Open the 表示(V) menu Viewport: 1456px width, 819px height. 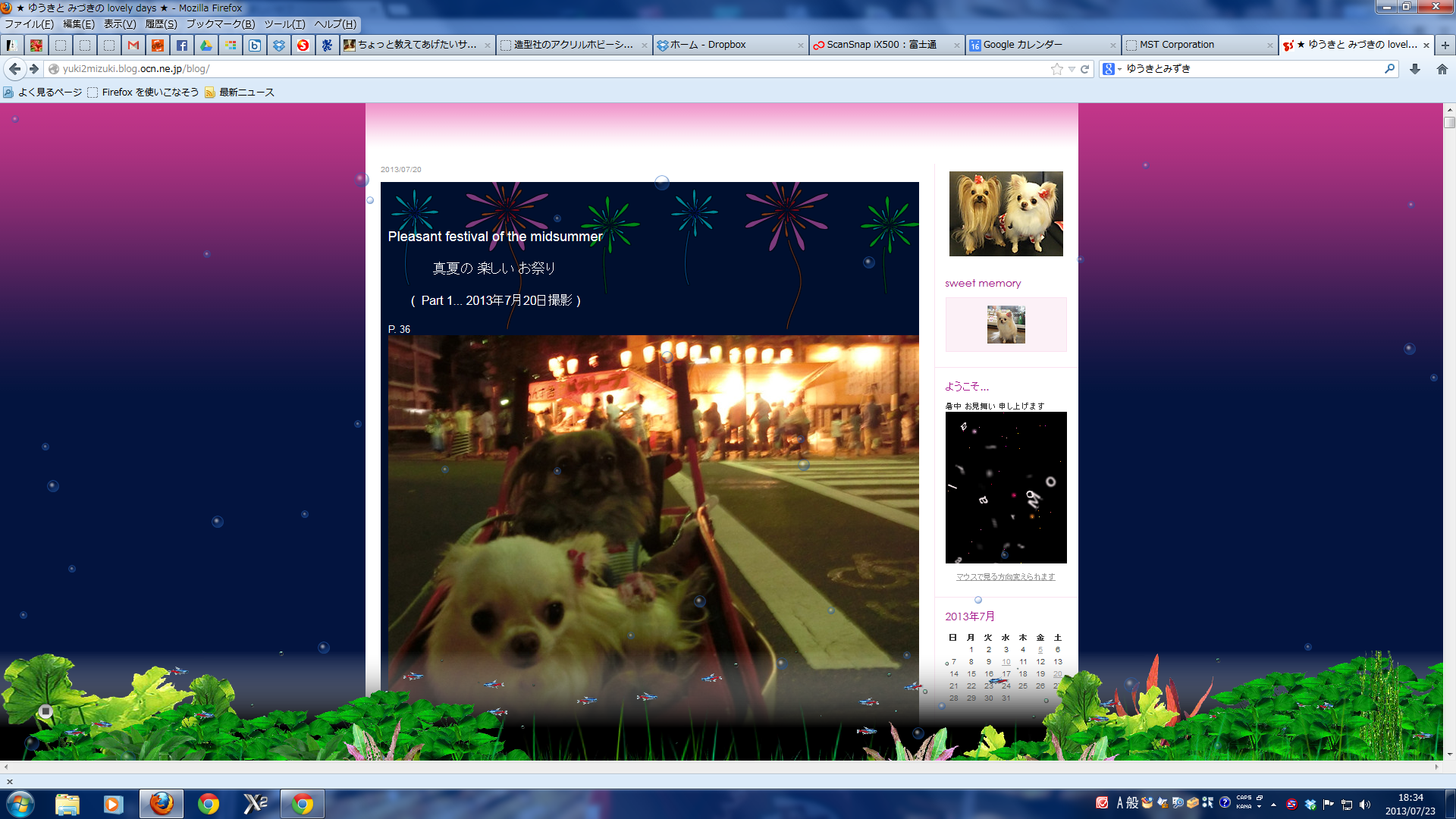click(x=120, y=24)
